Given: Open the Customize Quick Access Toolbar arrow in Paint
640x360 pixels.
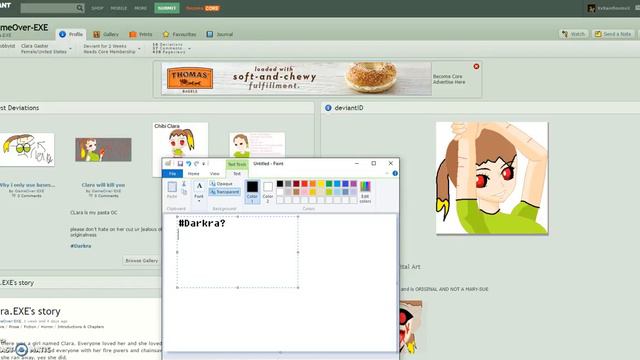Looking at the screenshot, I should click(203, 164).
